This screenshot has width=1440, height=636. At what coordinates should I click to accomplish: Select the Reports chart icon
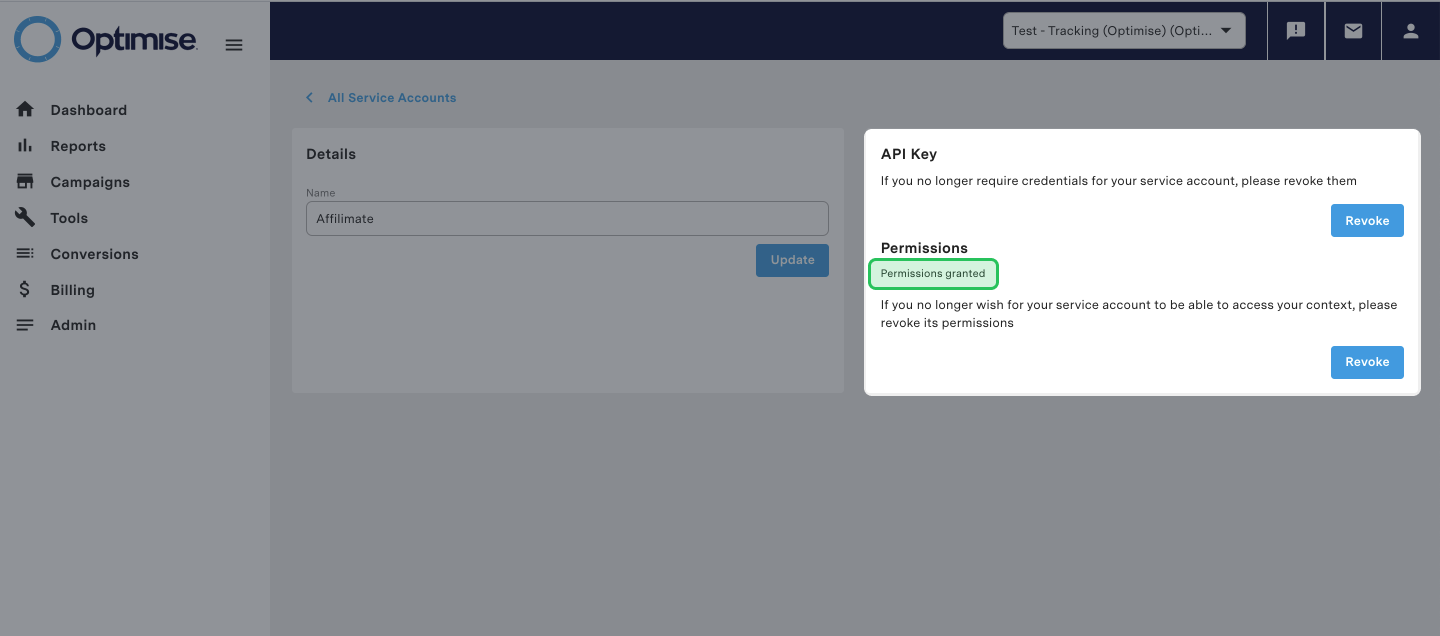click(x=25, y=145)
